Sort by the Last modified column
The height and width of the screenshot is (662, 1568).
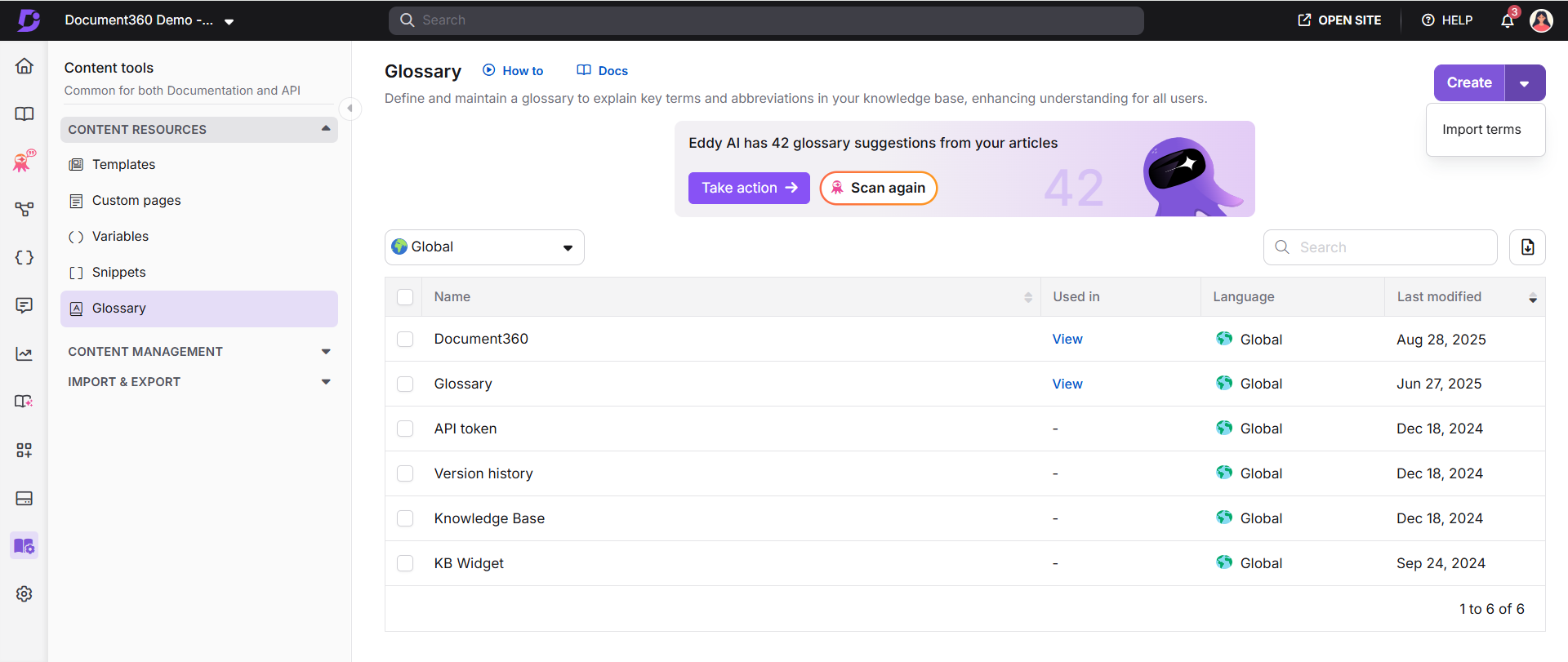1533,298
